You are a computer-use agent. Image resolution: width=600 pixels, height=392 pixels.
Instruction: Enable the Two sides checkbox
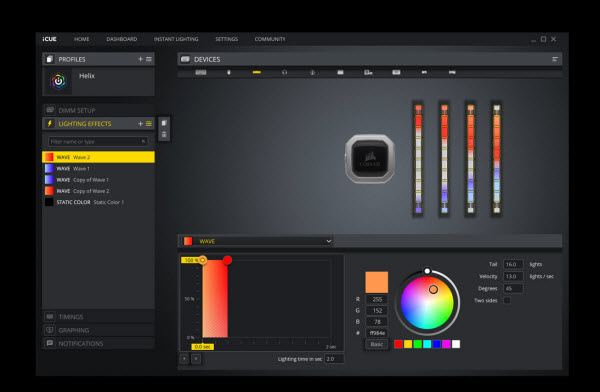(x=507, y=301)
